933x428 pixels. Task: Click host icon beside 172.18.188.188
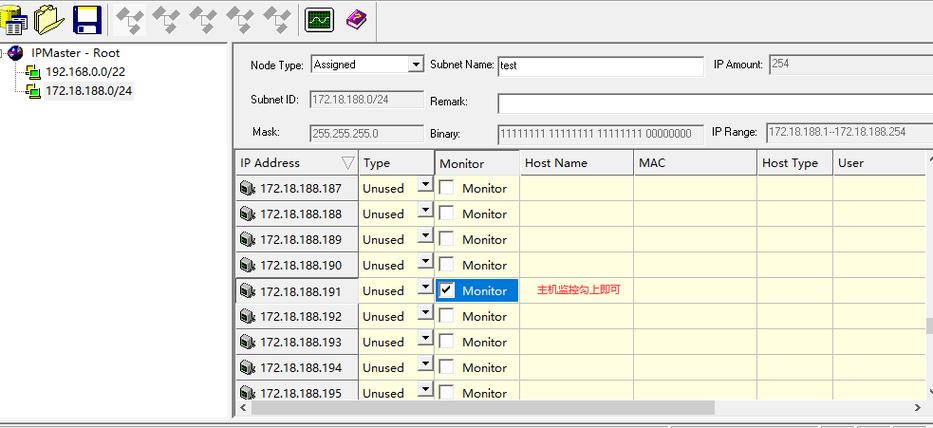[x=248, y=214]
